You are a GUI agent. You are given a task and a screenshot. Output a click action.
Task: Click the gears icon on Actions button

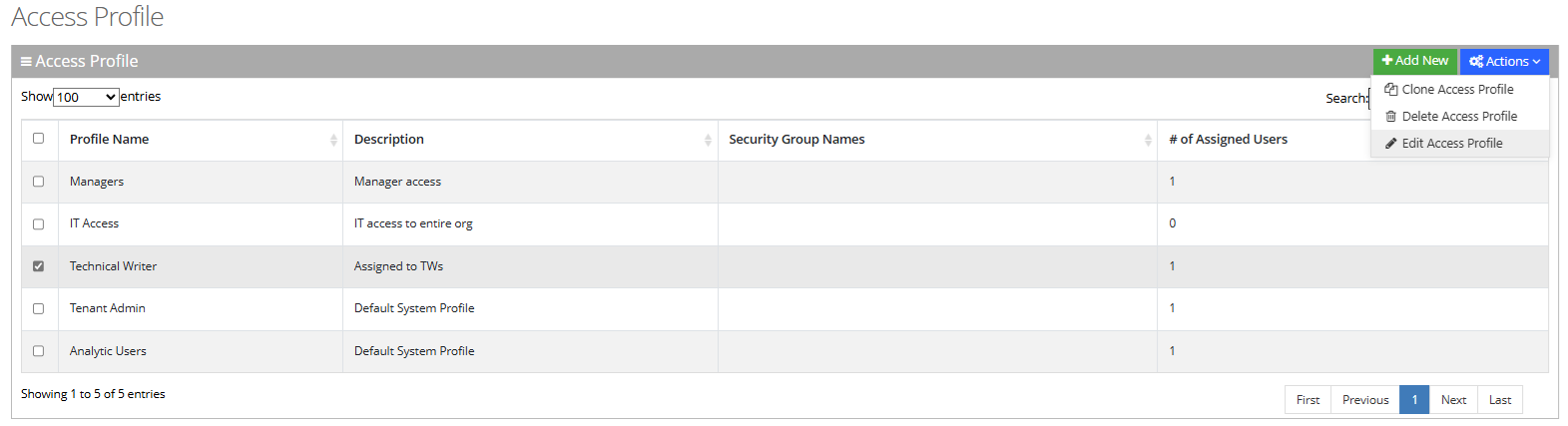[x=1476, y=62]
